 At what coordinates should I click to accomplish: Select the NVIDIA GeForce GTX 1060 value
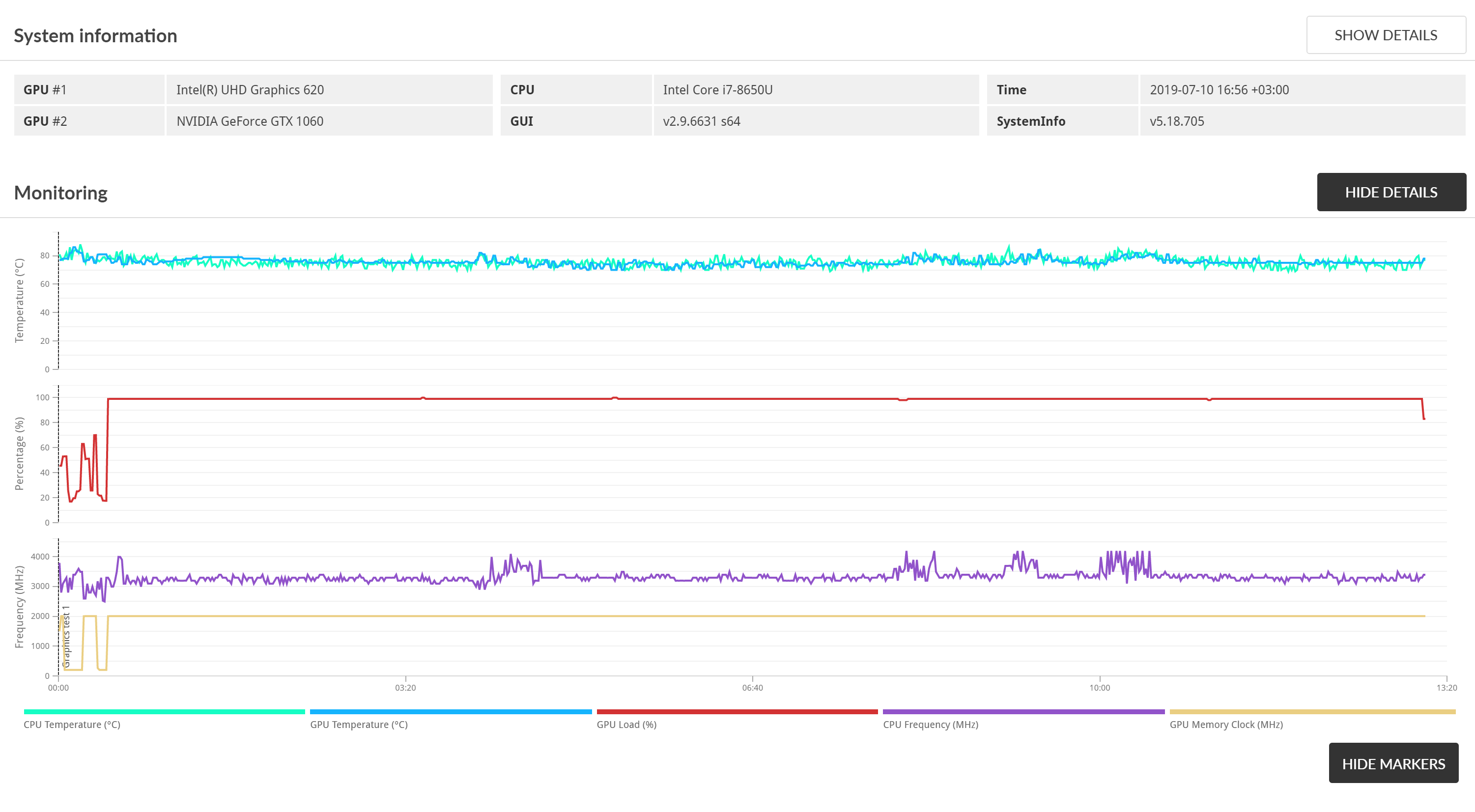point(250,121)
